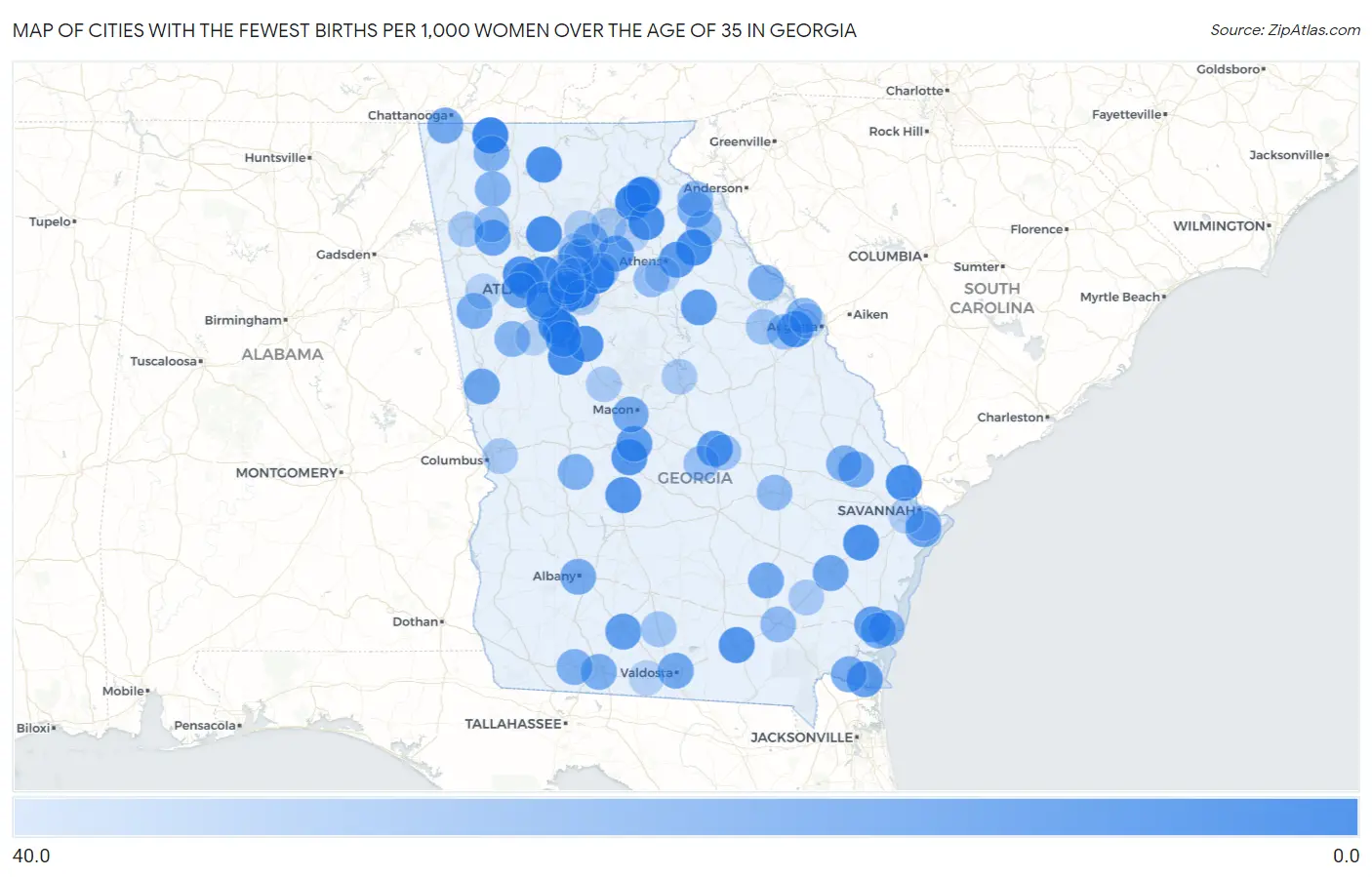This screenshot has height=877, width=1372.
Task: Click the Florence city label
Action: click(1037, 229)
